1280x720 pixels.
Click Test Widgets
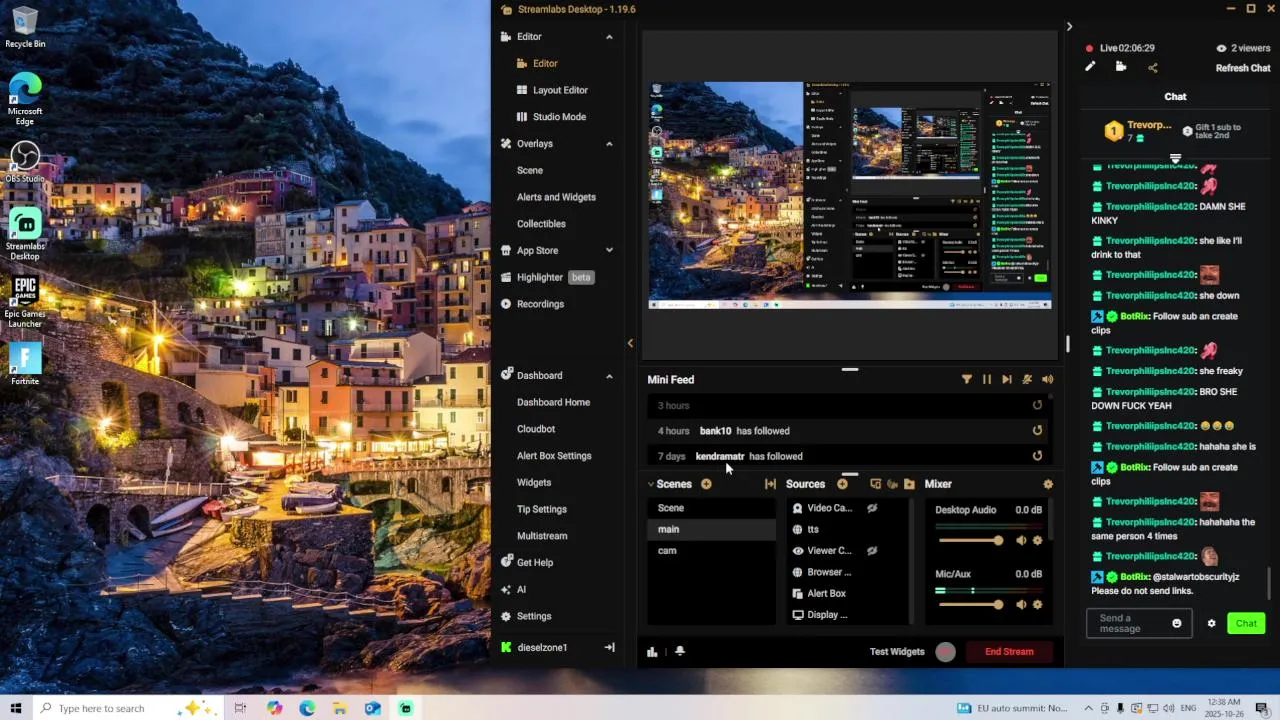coord(897,652)
